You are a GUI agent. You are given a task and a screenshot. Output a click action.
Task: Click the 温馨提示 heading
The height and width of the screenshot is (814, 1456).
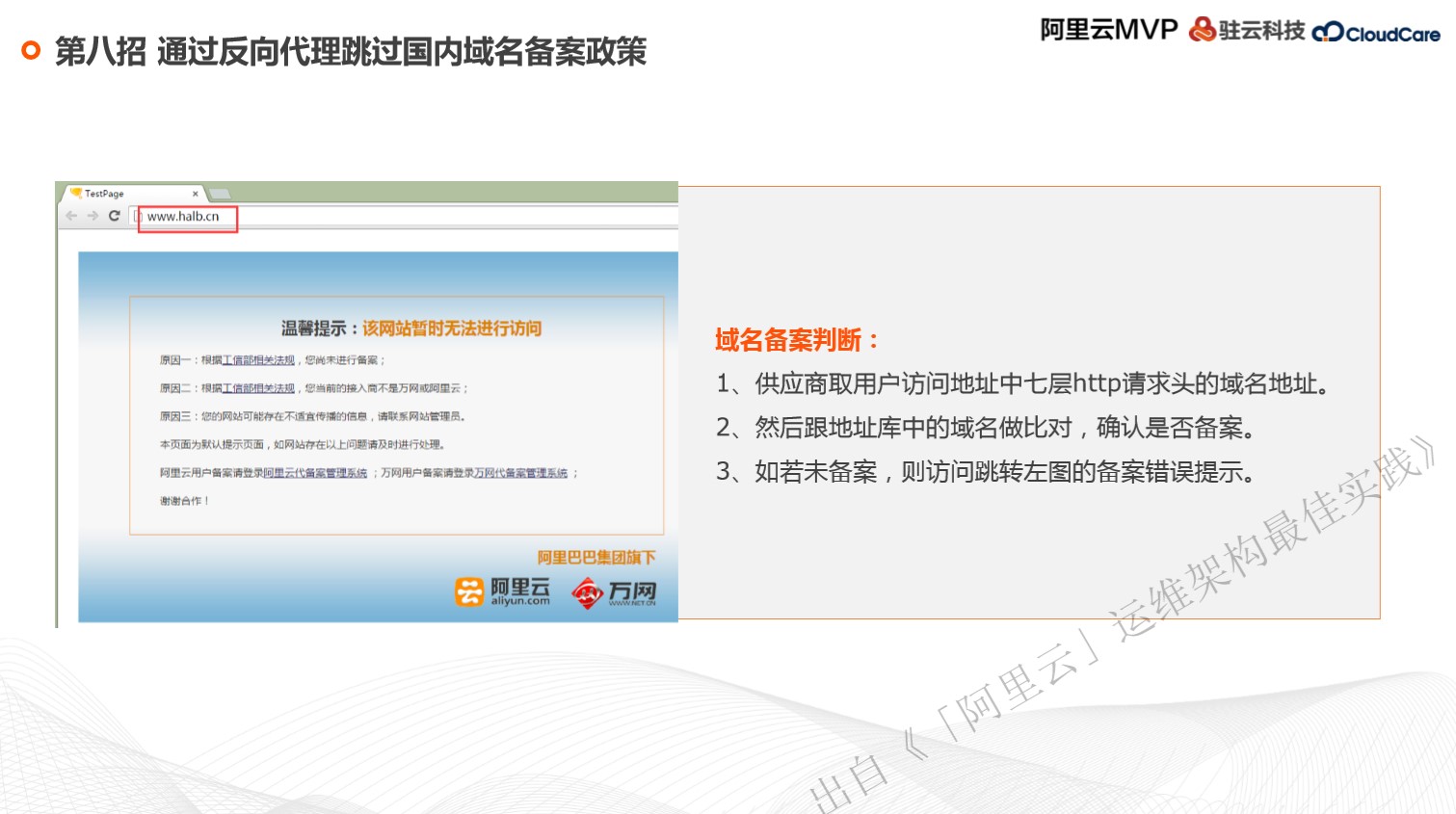(320, 328)
